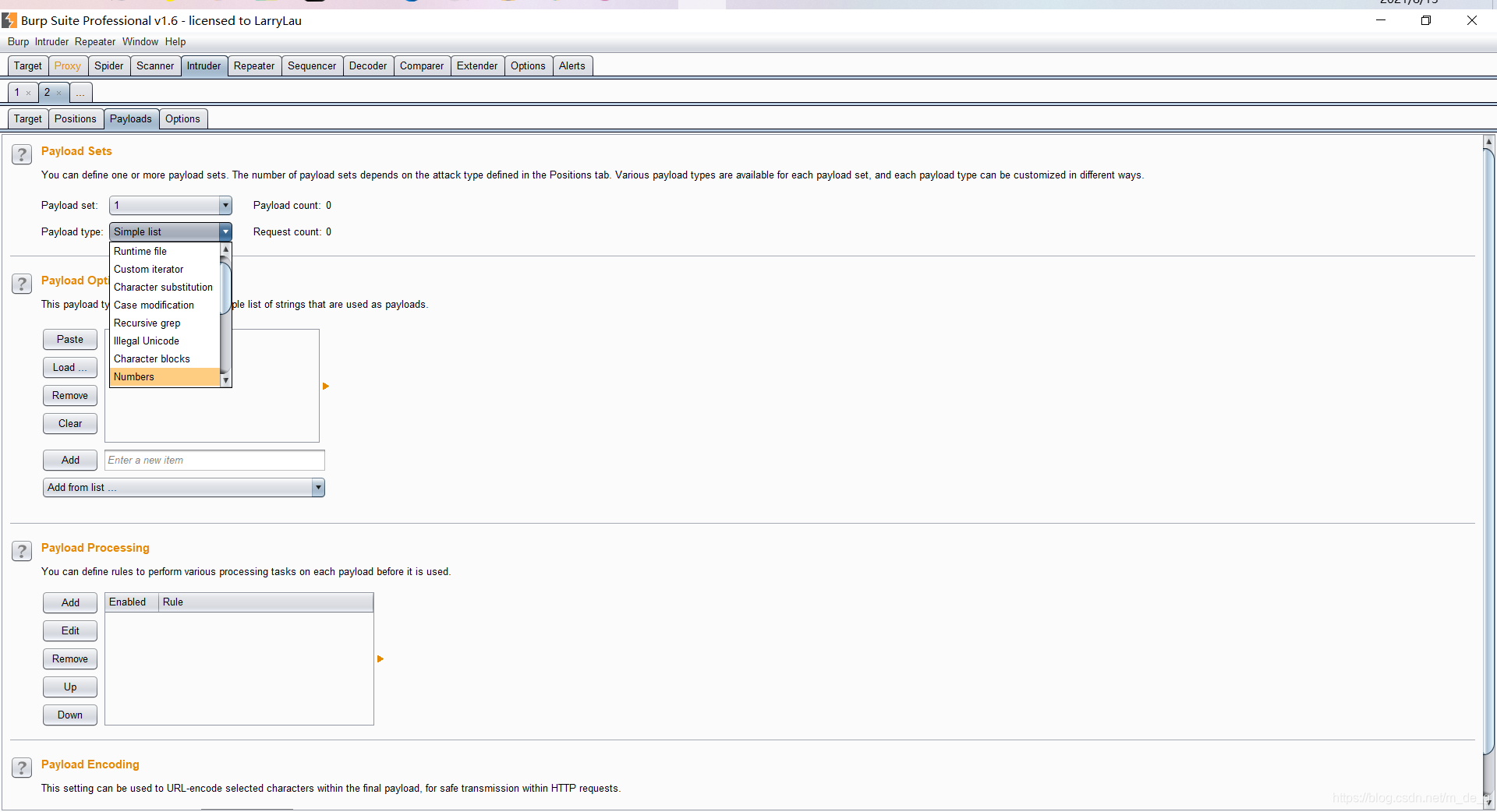Open the Intruder Options sub-tab
This screenshot has height=812, width=1497.
pos(182,119)
